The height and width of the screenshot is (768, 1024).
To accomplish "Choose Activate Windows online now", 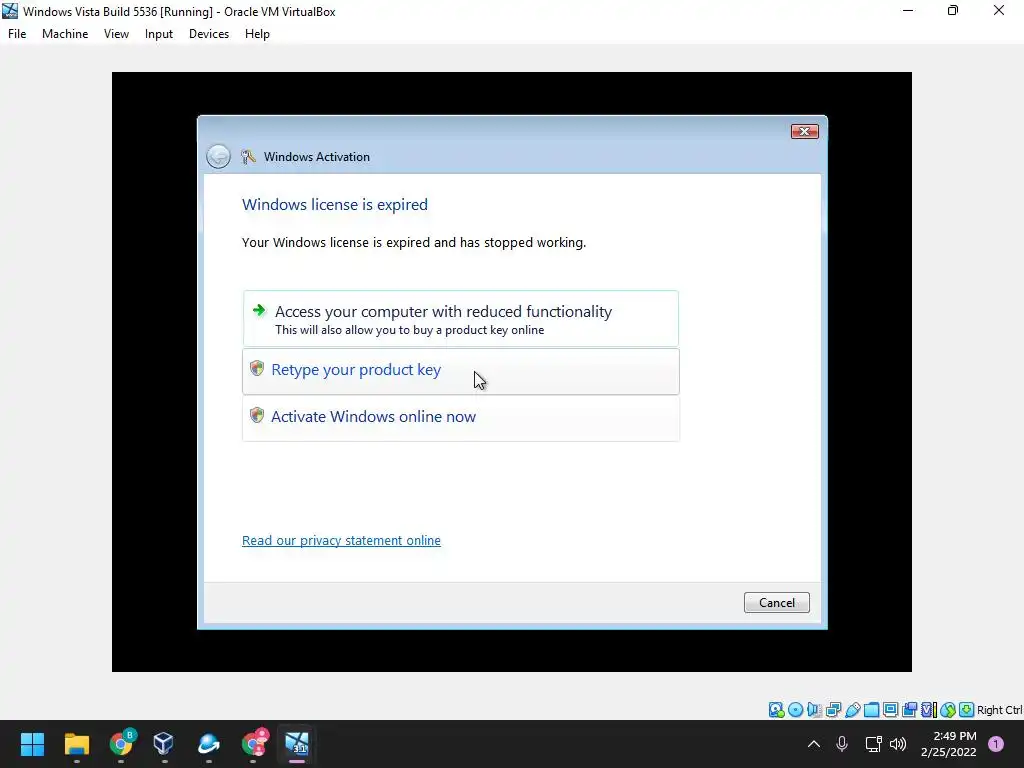I will [x=460, y=418].
